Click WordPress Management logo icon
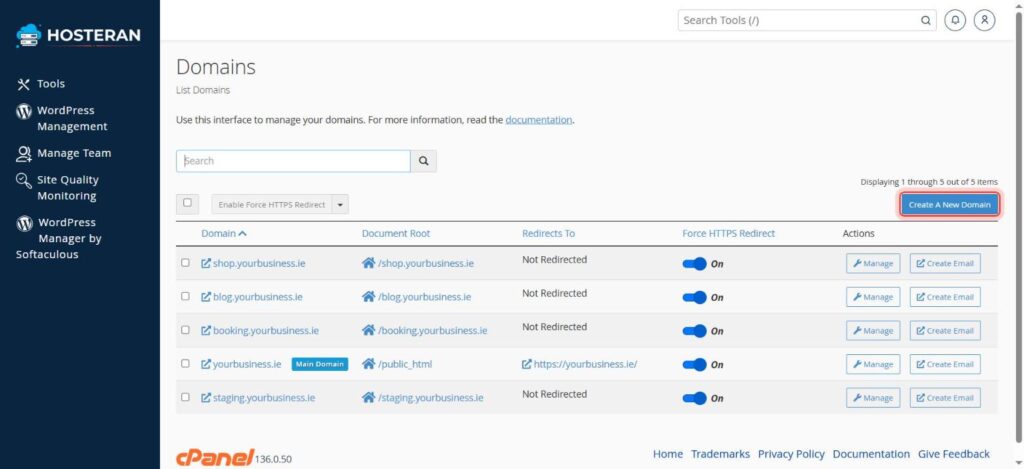 pos(24,111)
